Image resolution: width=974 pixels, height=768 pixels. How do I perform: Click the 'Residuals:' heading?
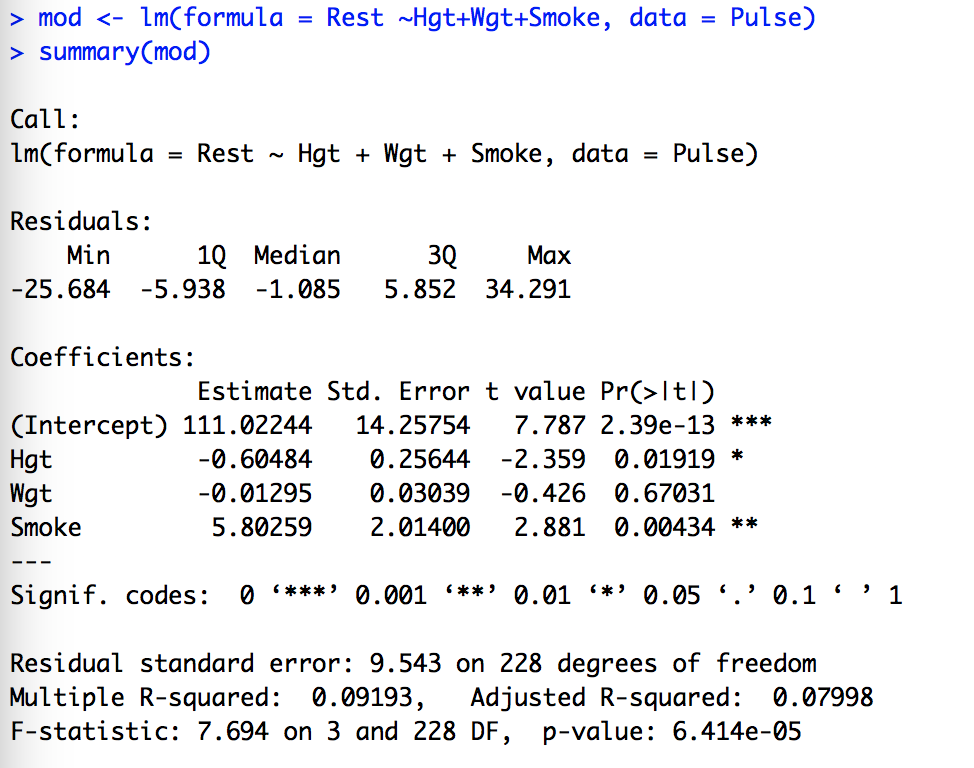click(x=81, y=221)
